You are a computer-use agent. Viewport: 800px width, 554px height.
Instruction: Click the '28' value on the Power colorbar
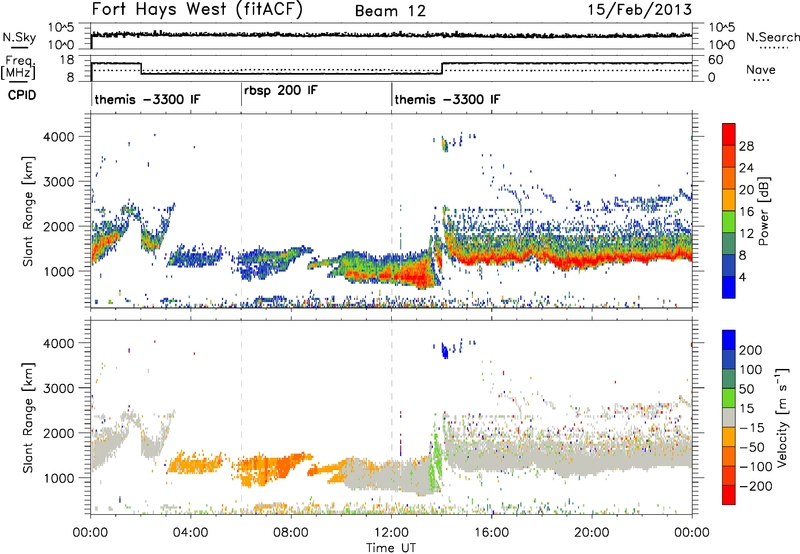click(746, 146)
